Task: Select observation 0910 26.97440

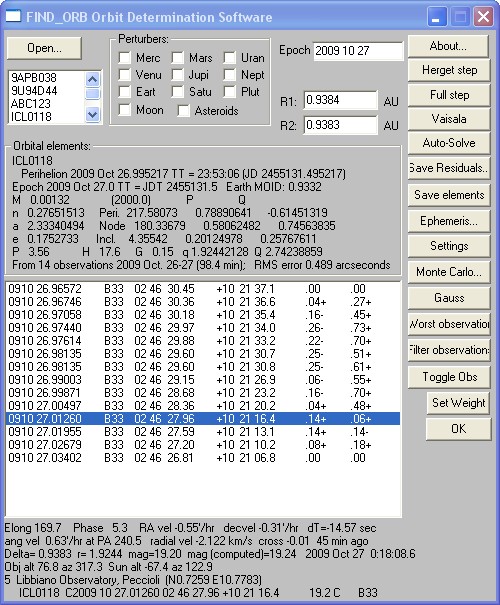Action: pos(203,328)
